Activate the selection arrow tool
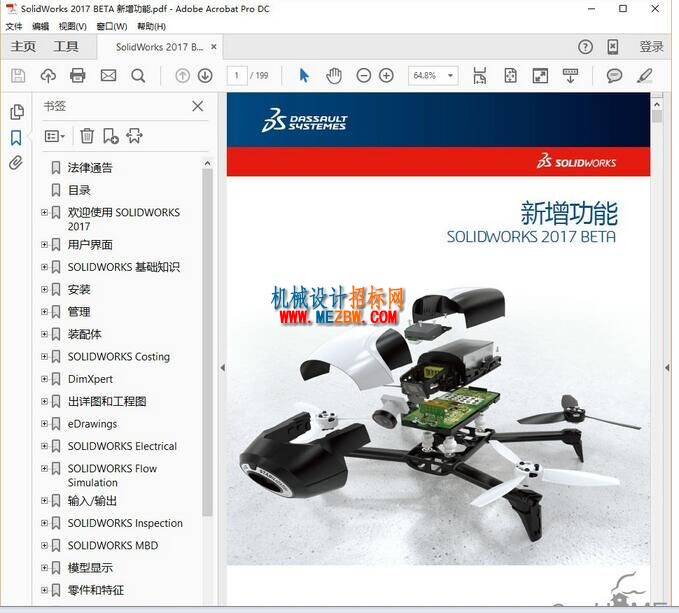Screen dimensions: 679x613 304,76
